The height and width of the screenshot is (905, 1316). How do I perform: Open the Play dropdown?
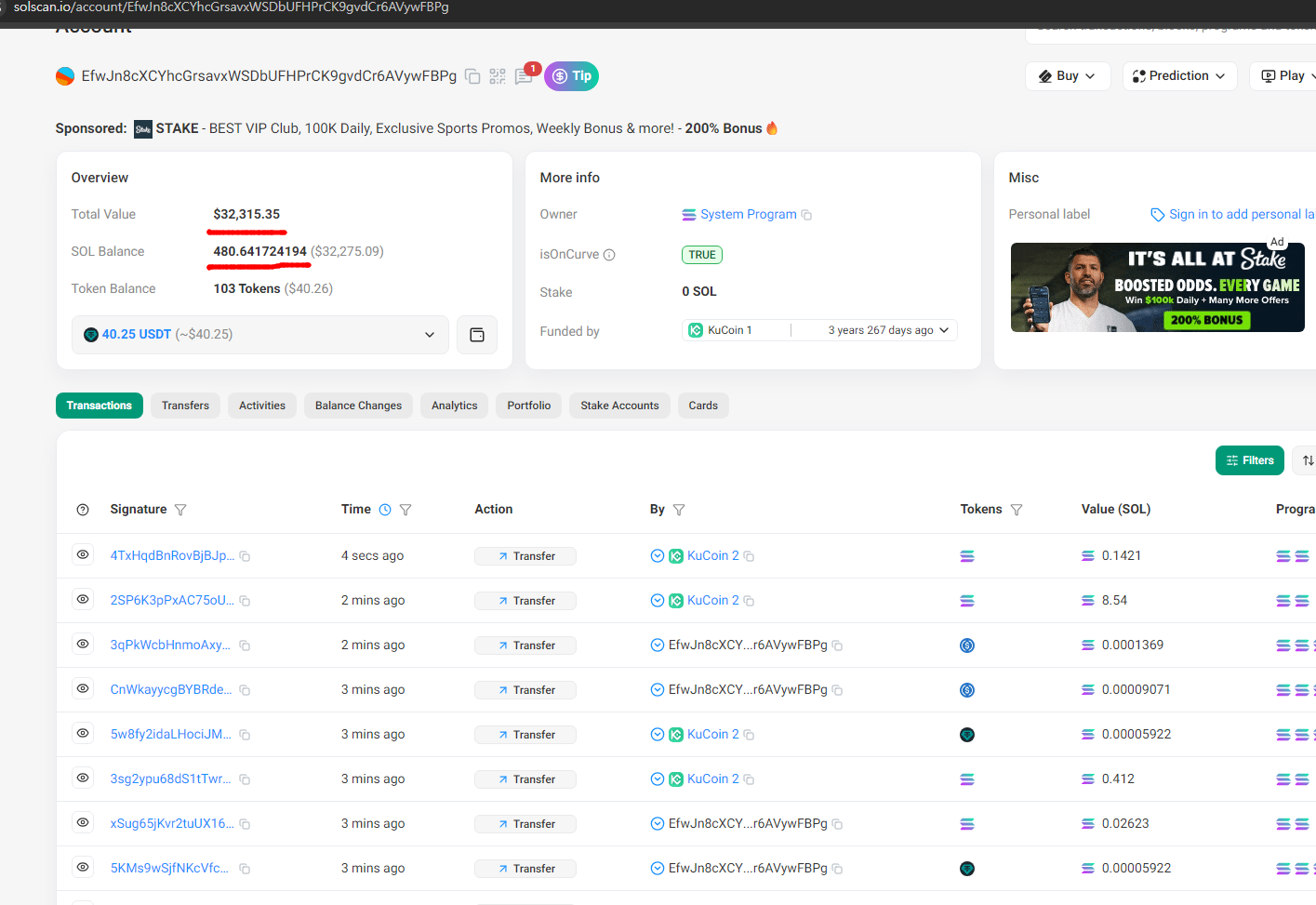pos(1288,76)
